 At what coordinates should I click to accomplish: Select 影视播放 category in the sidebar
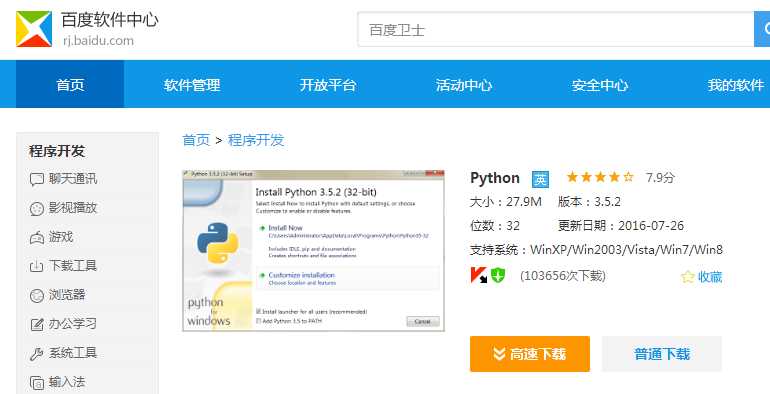pyautogui.click(x=73, y=208)
